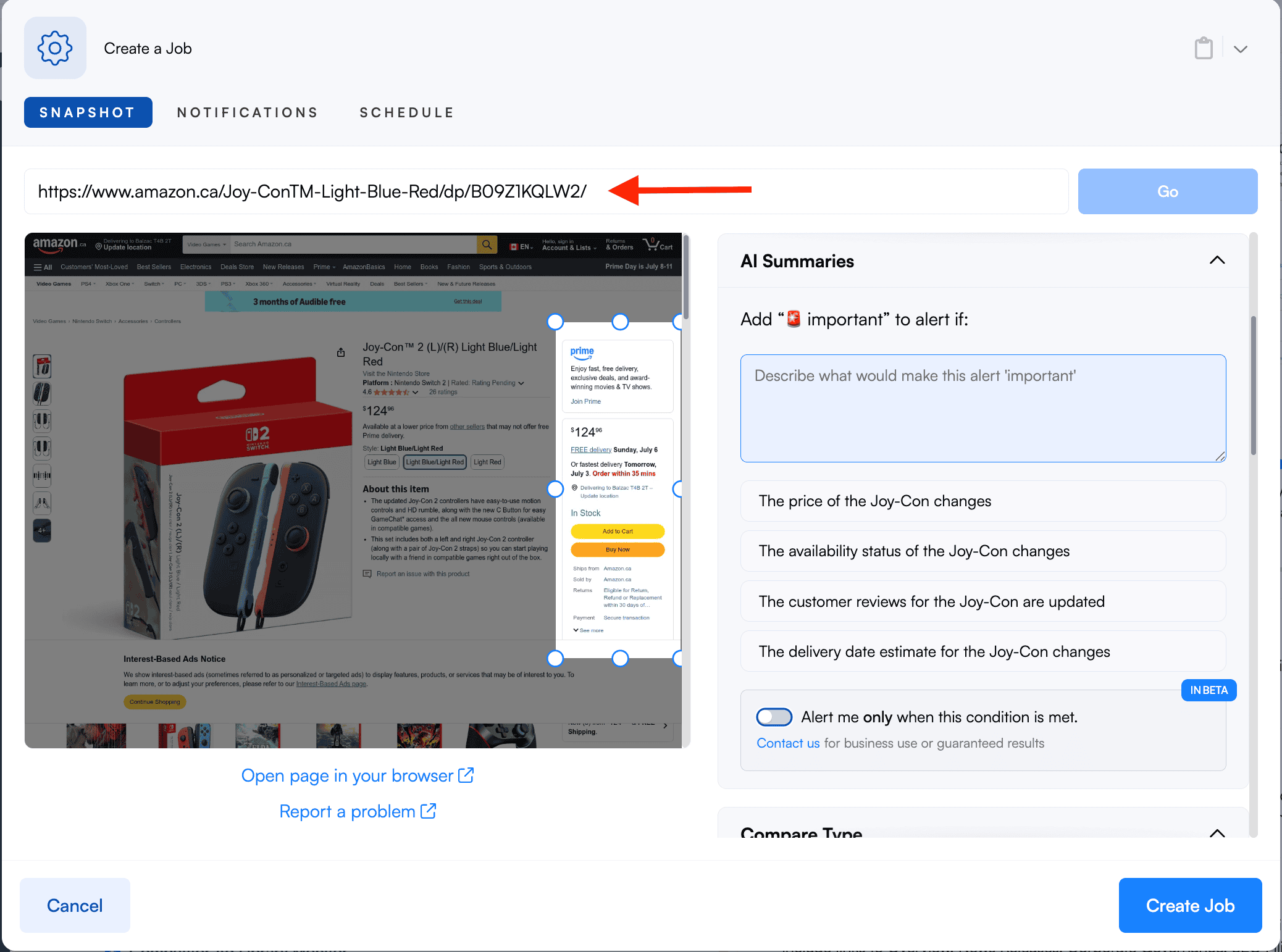
Task: Click the 'See more' expander in the buy box
Action: point(589,630)
